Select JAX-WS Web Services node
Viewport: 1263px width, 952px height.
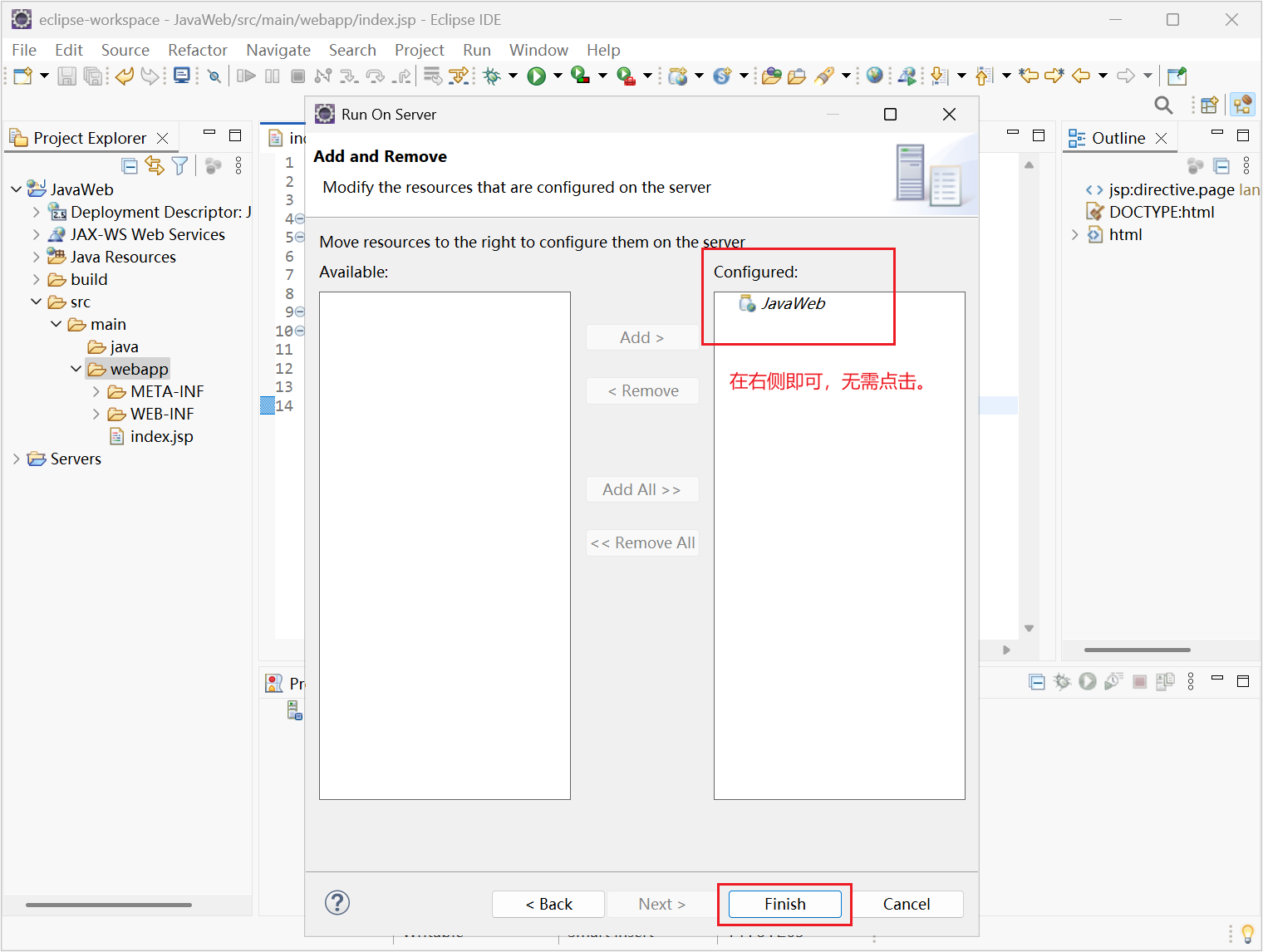(136, 234)
